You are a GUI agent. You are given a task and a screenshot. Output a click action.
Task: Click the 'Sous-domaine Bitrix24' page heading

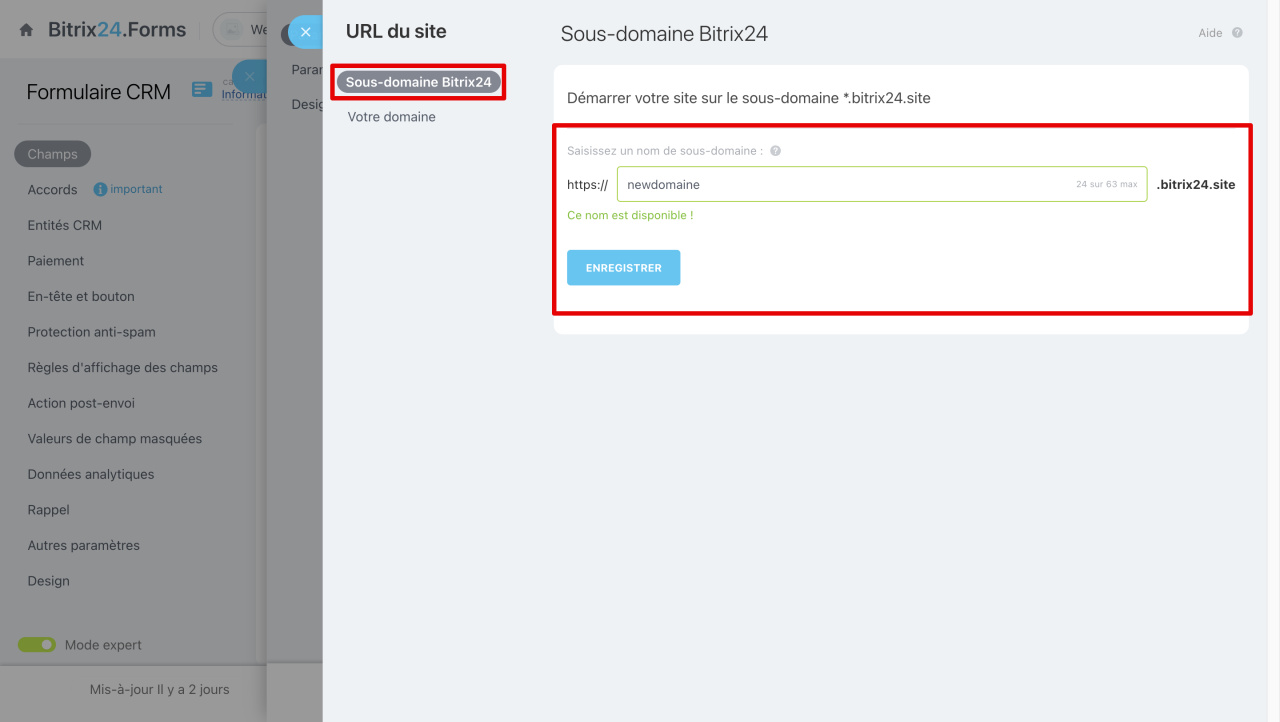coord(664,34)
